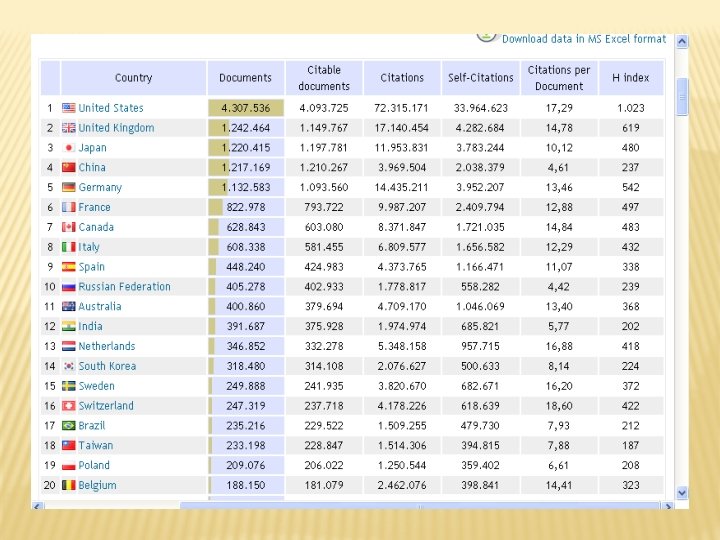720x540 pixels.
Task: Click the Sweden flag icon
Action: (68, 386)
